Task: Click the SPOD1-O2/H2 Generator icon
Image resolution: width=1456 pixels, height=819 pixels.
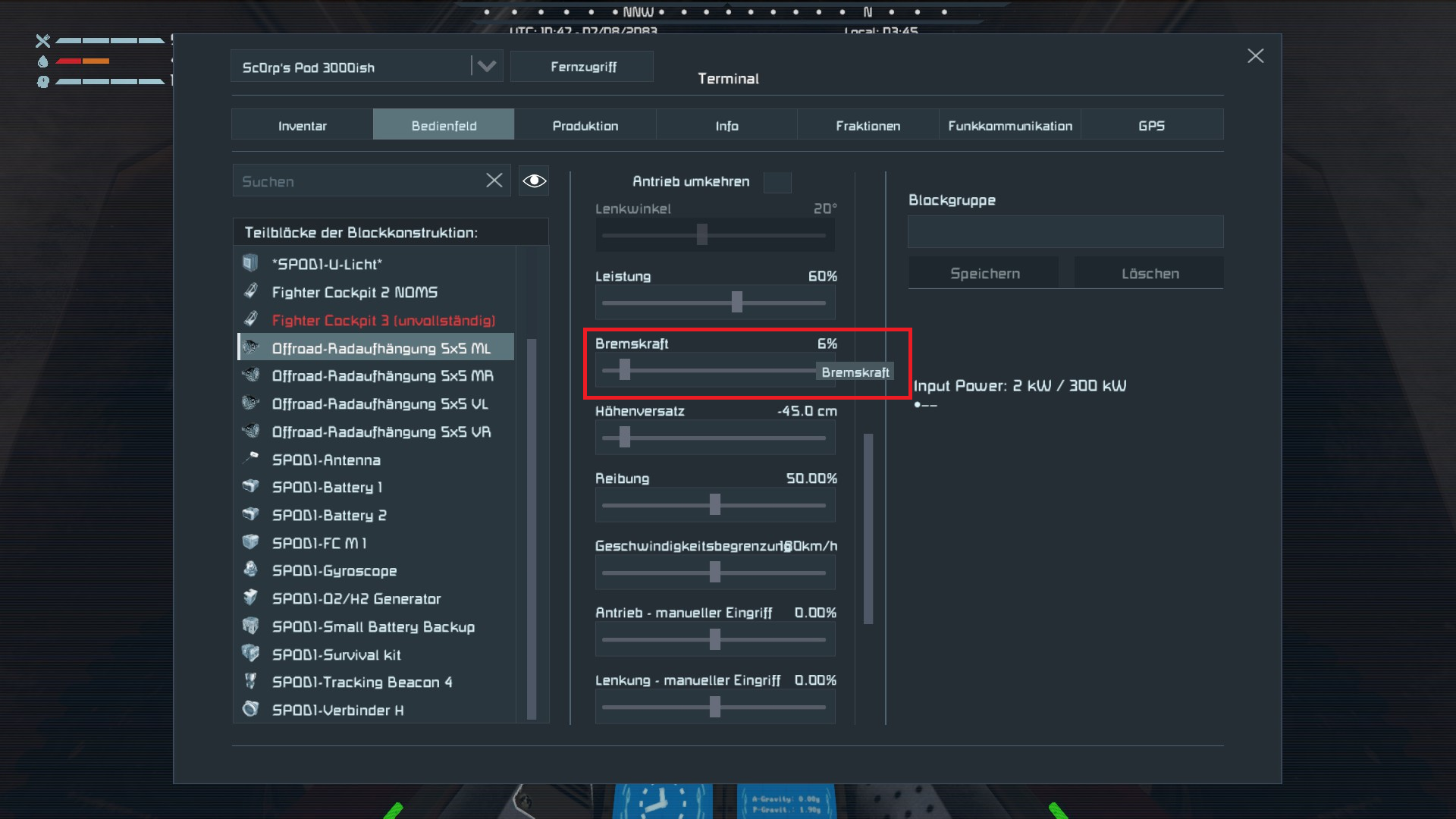Action: [250, 598]
